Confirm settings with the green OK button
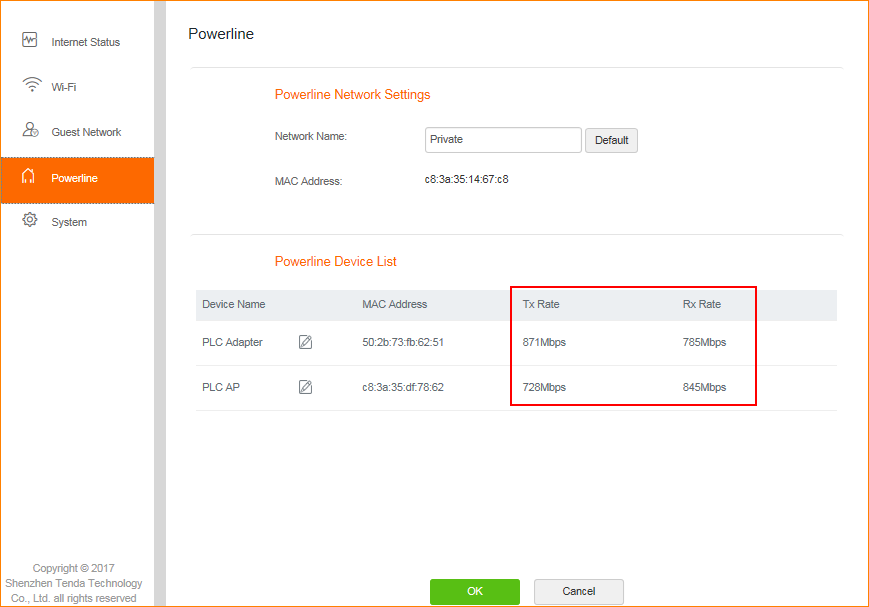 pos(474,591)
